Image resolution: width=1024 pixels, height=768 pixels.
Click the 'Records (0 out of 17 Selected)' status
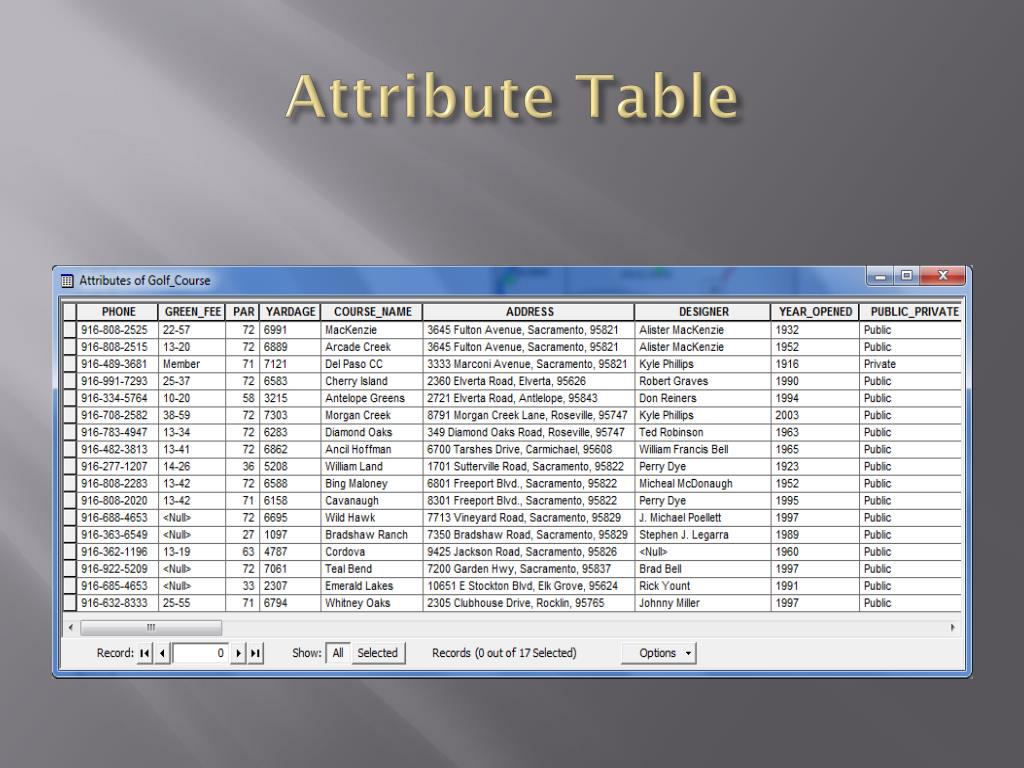coord(504,653)
